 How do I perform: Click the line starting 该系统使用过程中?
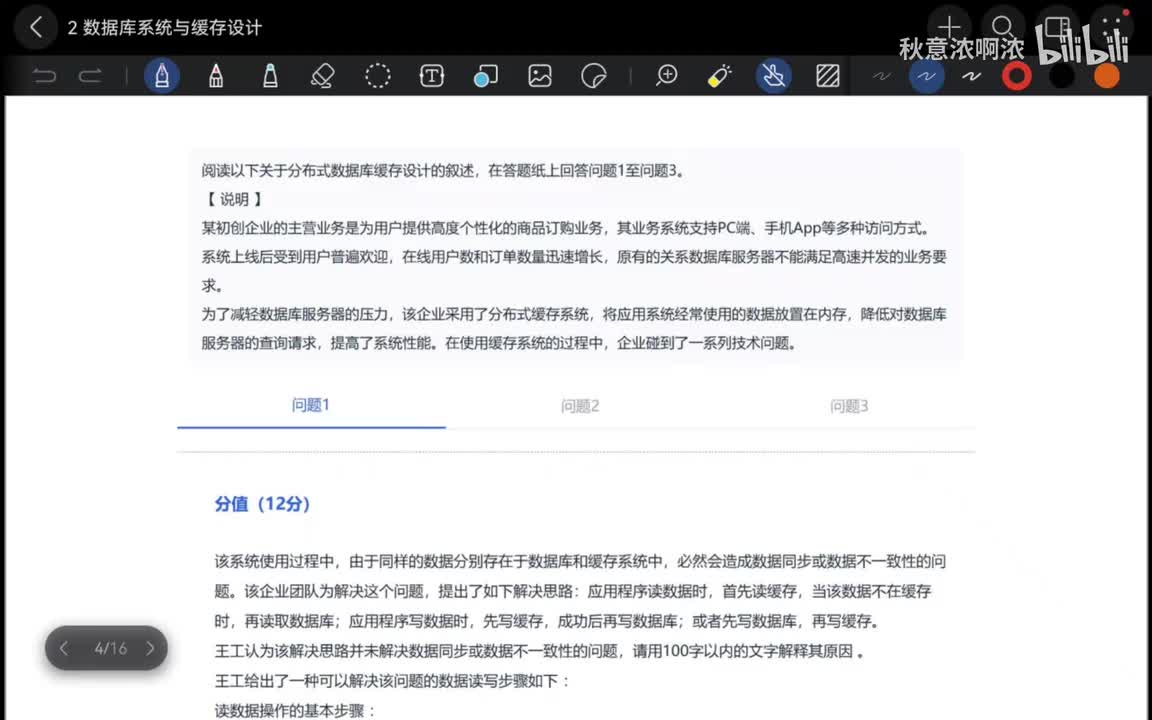tap(580, 562)
